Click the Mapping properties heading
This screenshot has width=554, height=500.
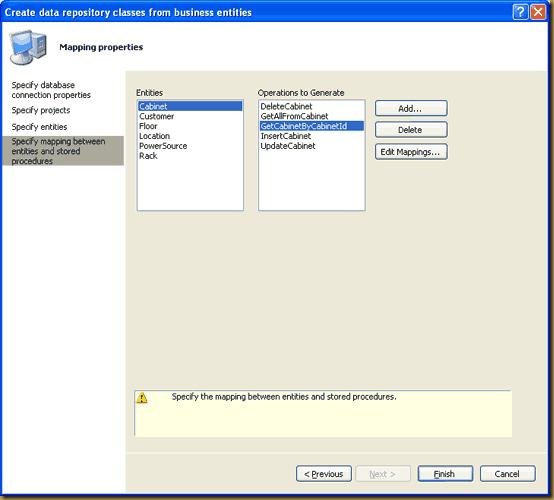point(101,47)
